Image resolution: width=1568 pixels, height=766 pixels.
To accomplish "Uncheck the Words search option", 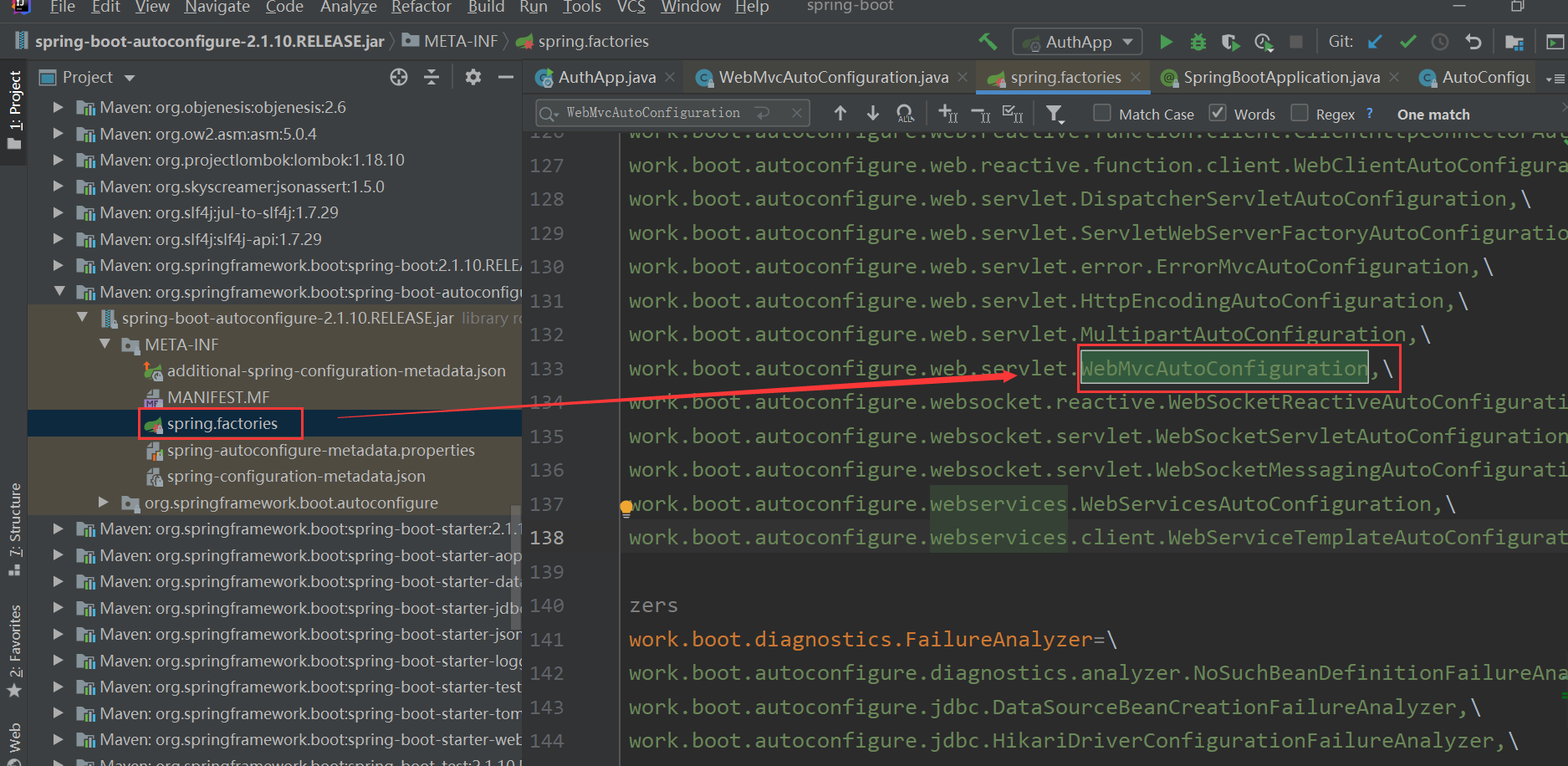I will point(1218,113).
